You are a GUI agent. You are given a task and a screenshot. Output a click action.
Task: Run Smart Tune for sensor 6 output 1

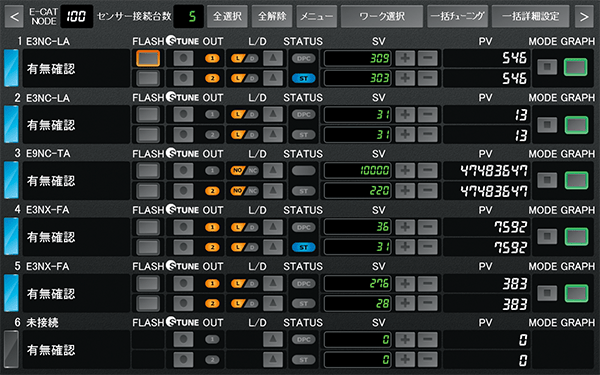click(183, 339)
